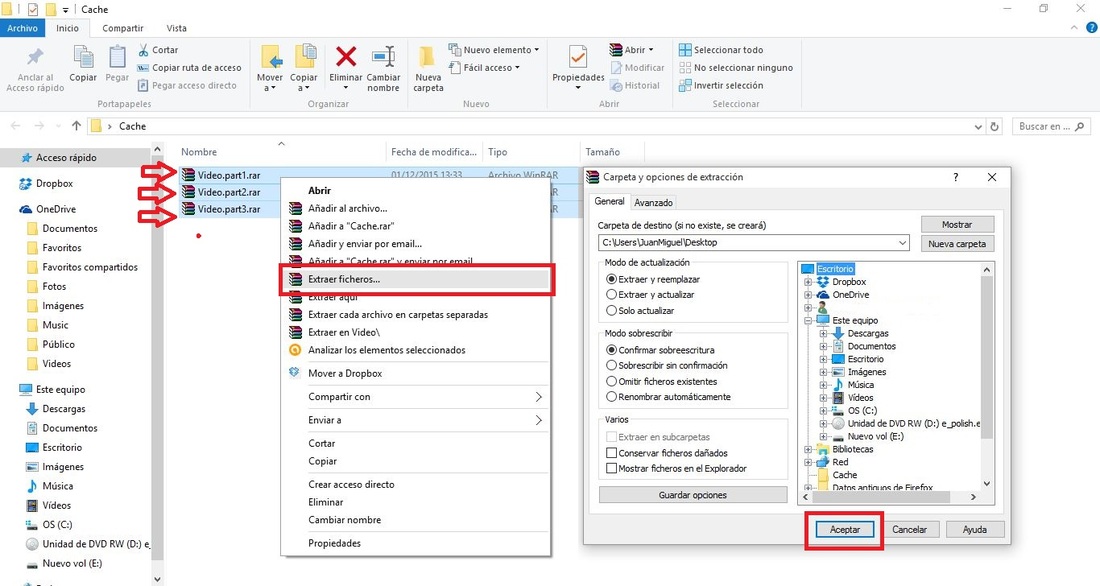Select Solo actualizar radio button
Screen dimensions: 1100x586
pyautogui.click(x=611, y=310)
